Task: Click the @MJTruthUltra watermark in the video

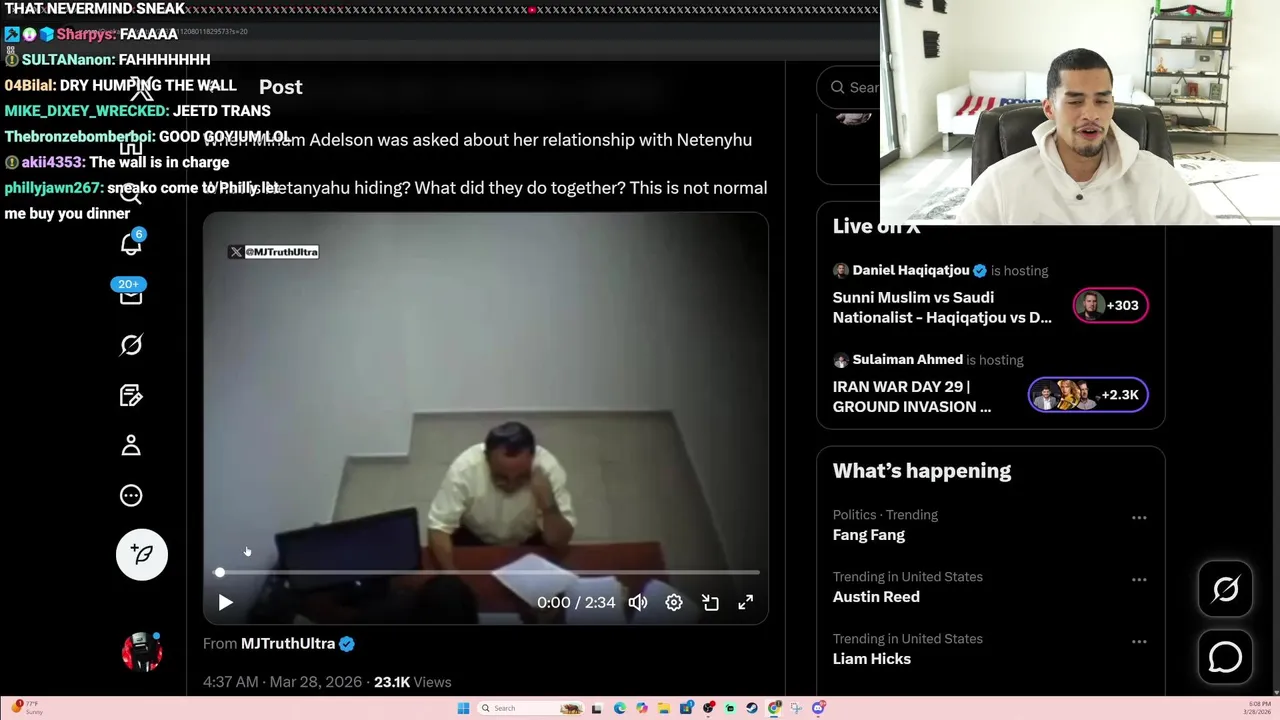Action: (x=273, y=252)
